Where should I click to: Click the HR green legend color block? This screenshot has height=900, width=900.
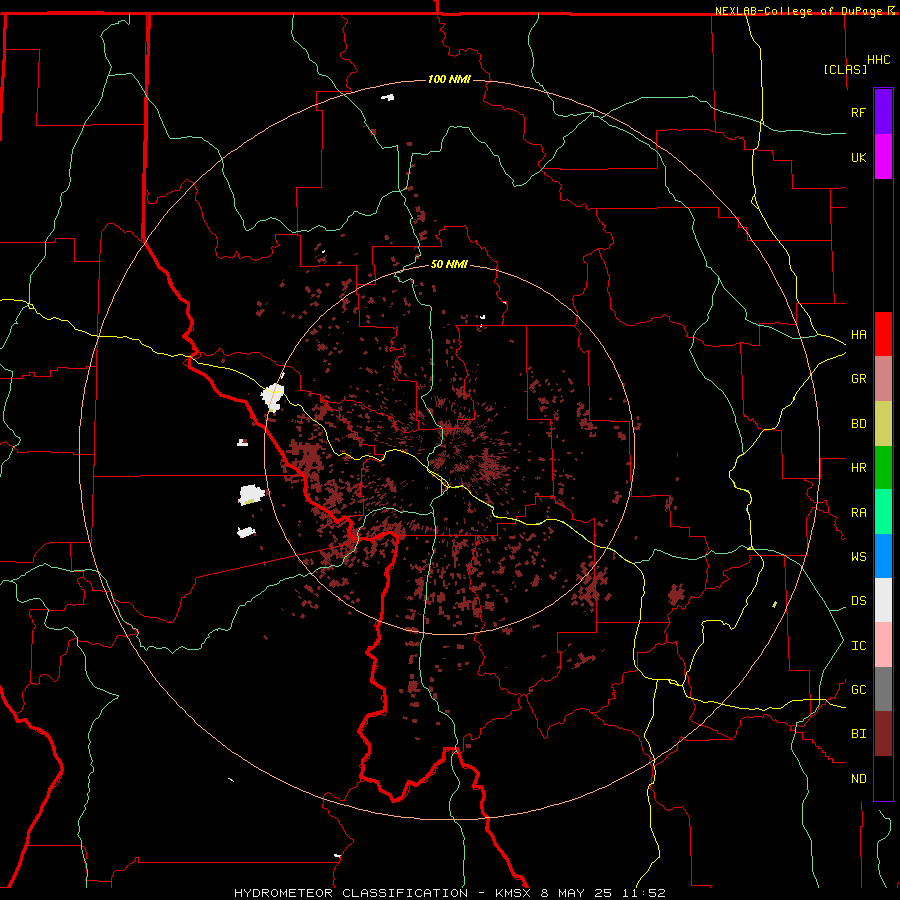pos(883,467)
